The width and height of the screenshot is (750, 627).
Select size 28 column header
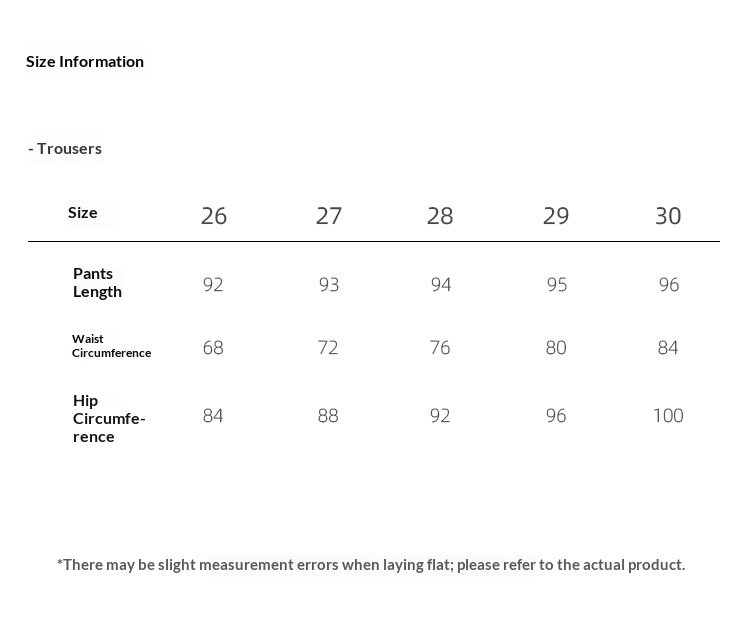[x=440, y=216]
